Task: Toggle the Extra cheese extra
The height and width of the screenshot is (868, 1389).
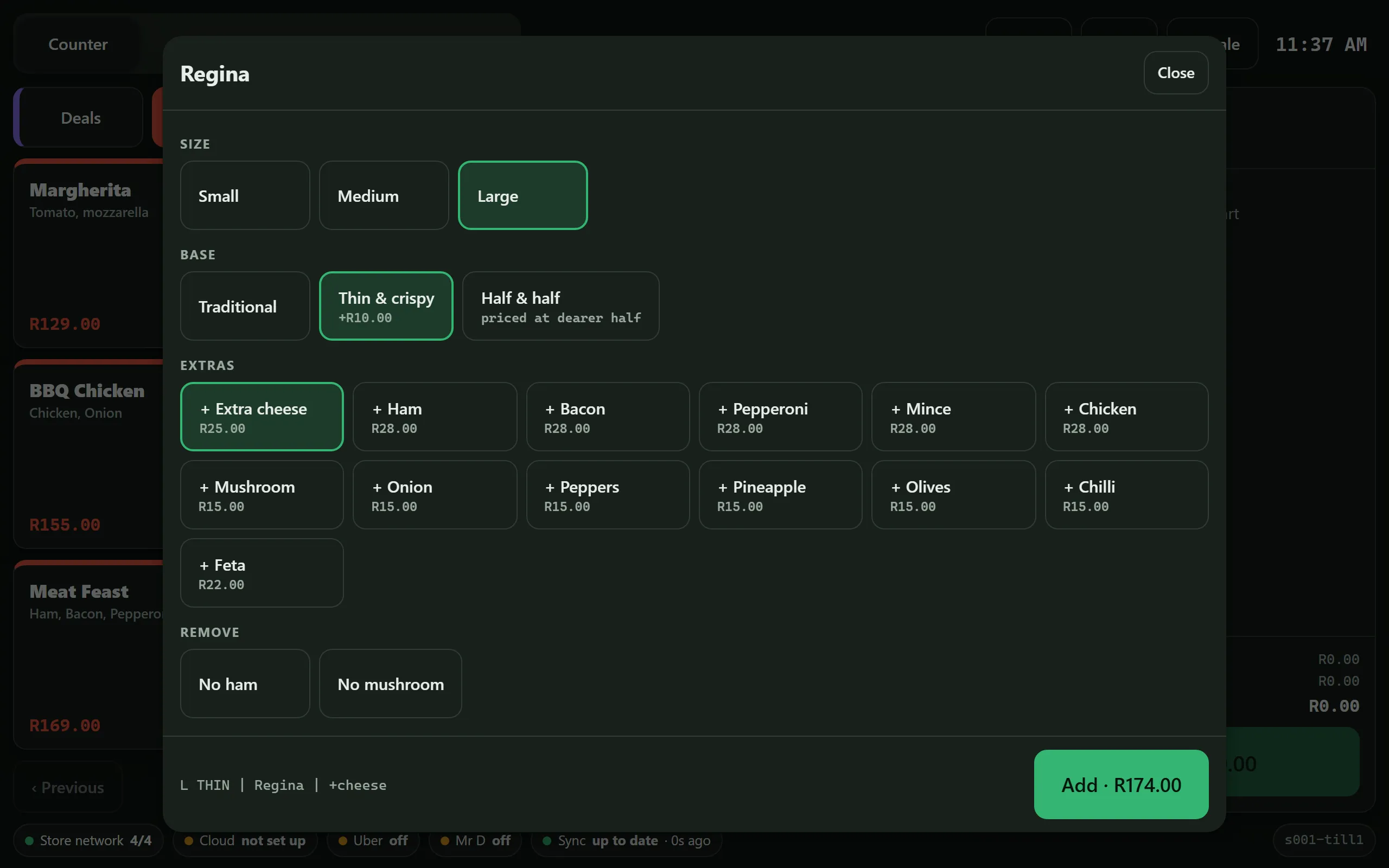Action: click(x=262, y=417)
